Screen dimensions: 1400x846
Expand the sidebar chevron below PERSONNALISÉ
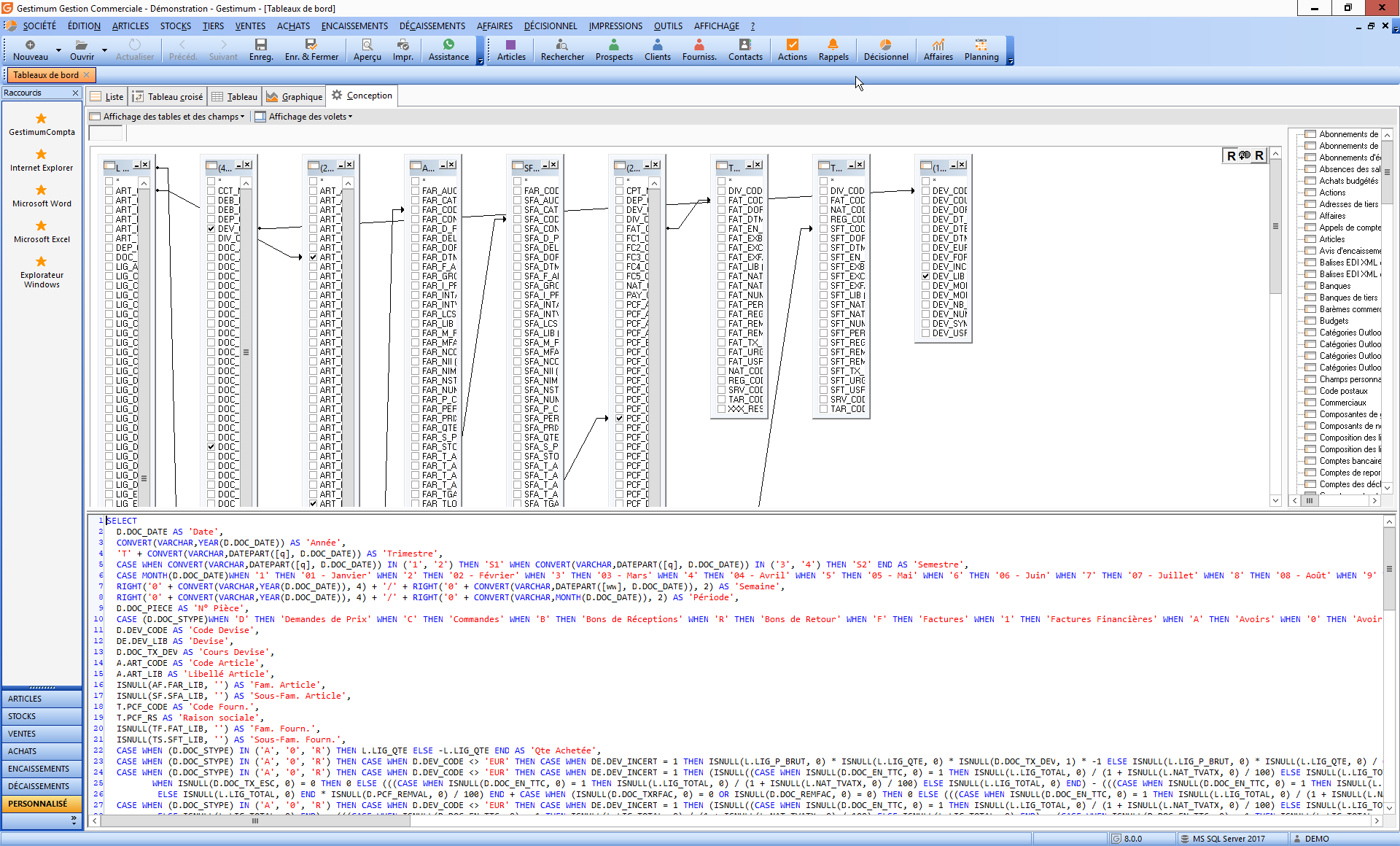74,820
